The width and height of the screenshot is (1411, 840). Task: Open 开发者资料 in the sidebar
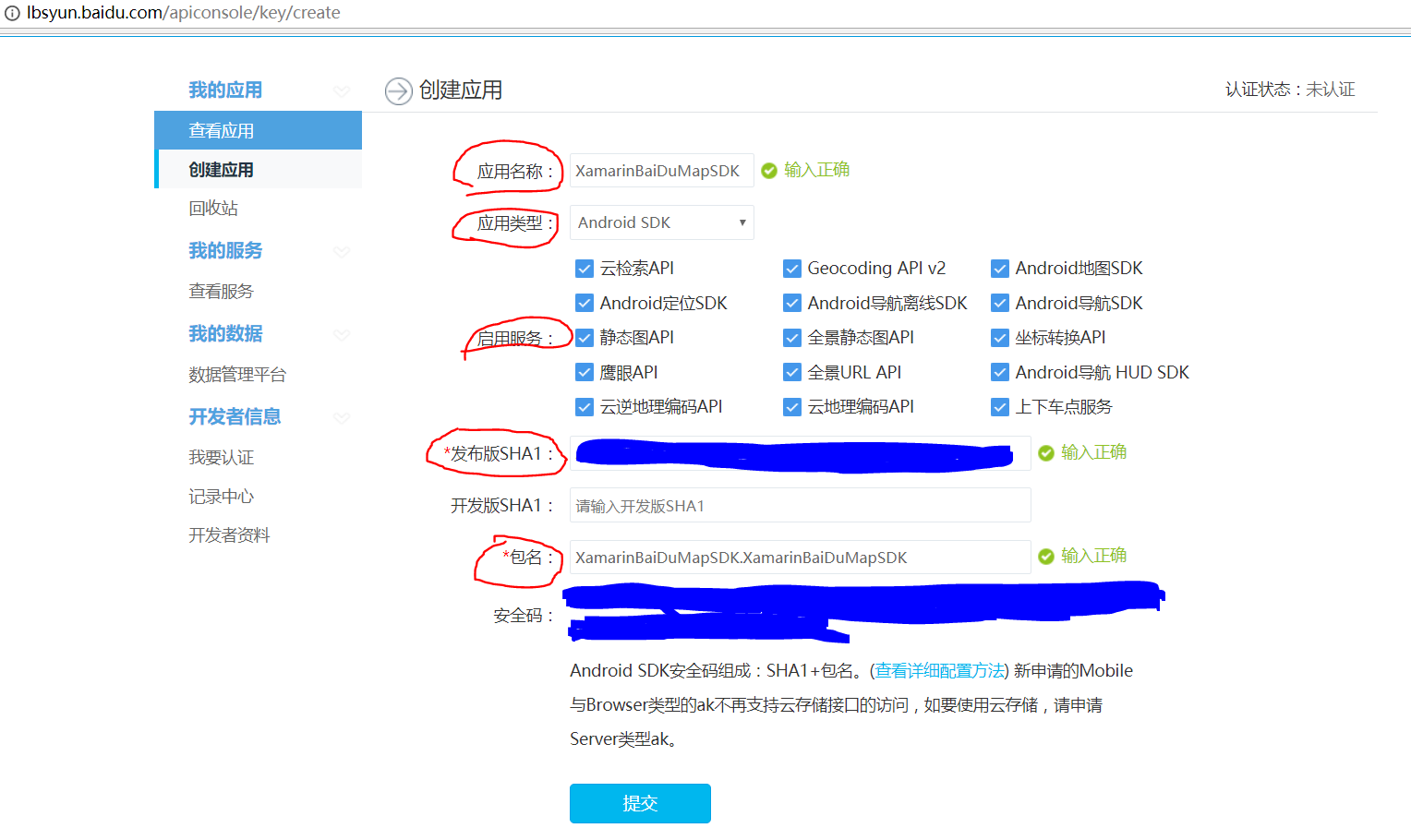click(229, 534)
